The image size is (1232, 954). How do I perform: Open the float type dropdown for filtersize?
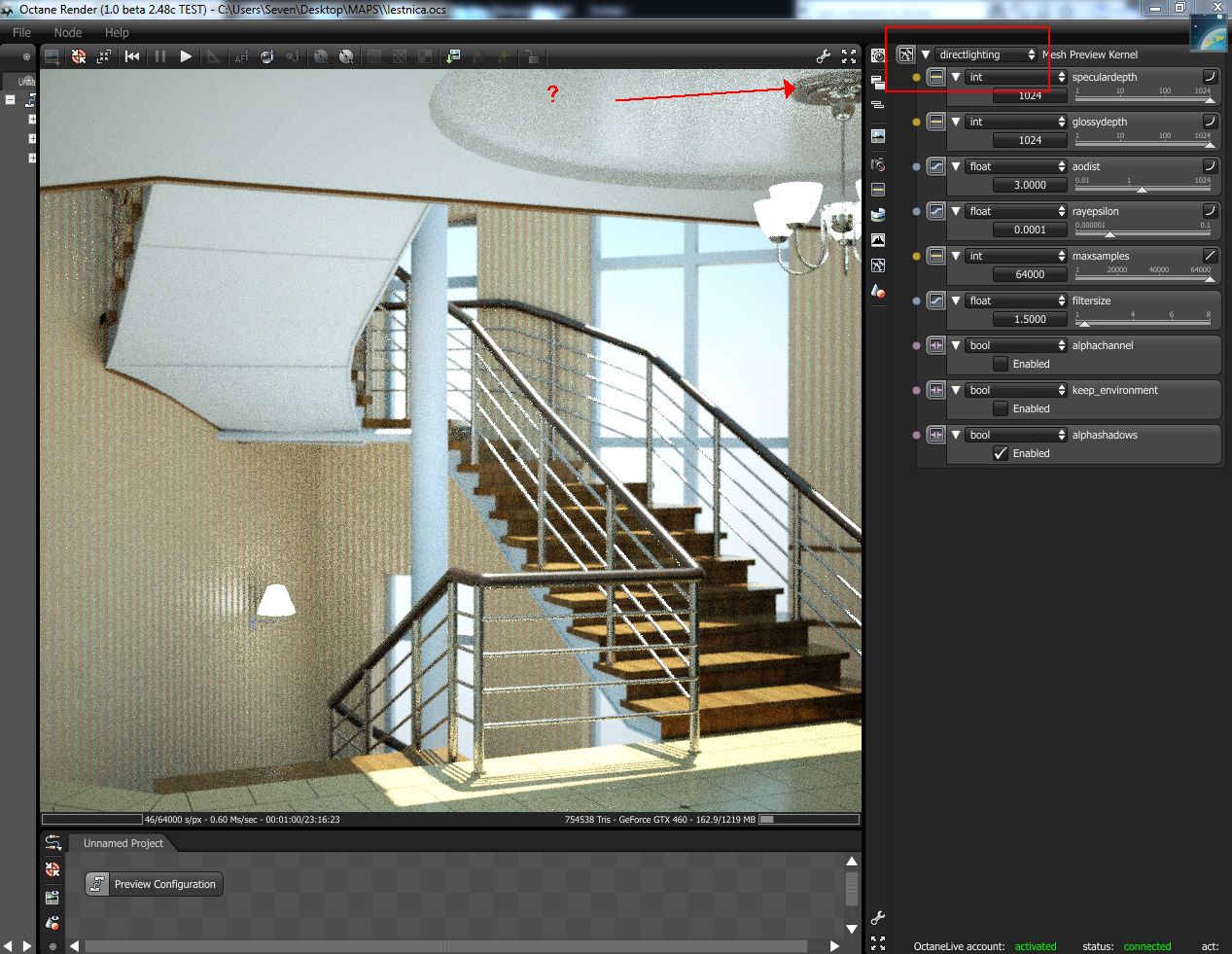[1016, 300]
